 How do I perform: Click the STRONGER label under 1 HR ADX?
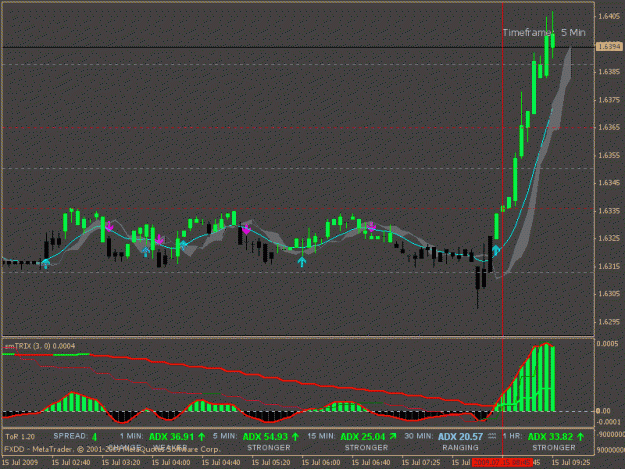(554, 447)
